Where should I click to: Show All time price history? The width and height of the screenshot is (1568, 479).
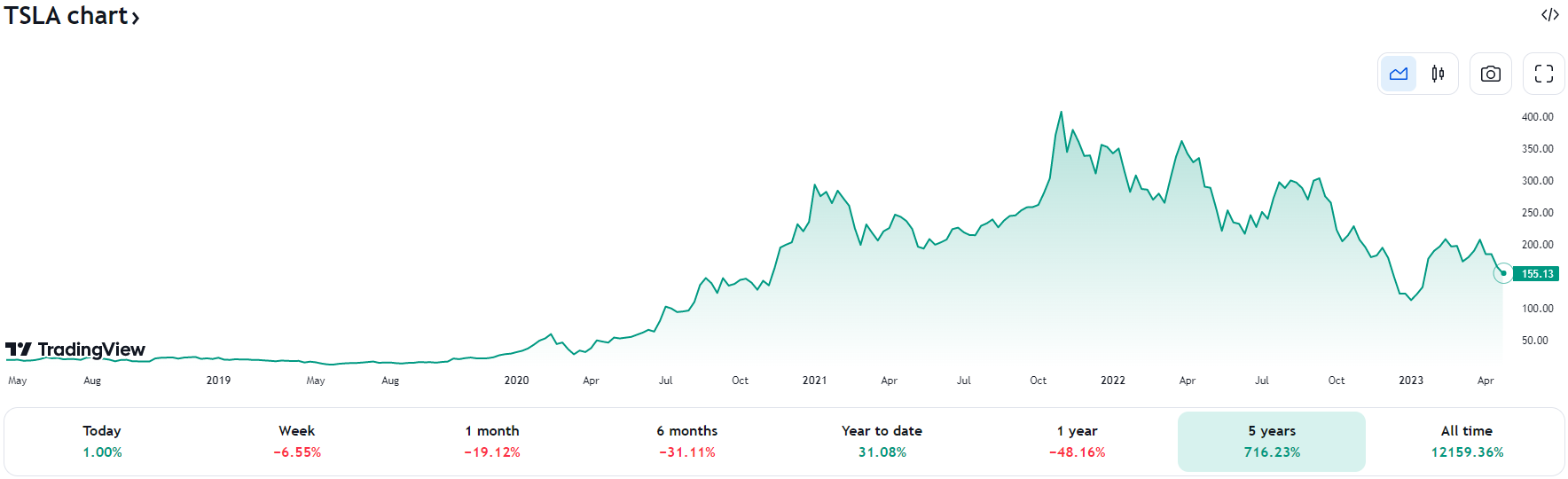coord(1467,441)
